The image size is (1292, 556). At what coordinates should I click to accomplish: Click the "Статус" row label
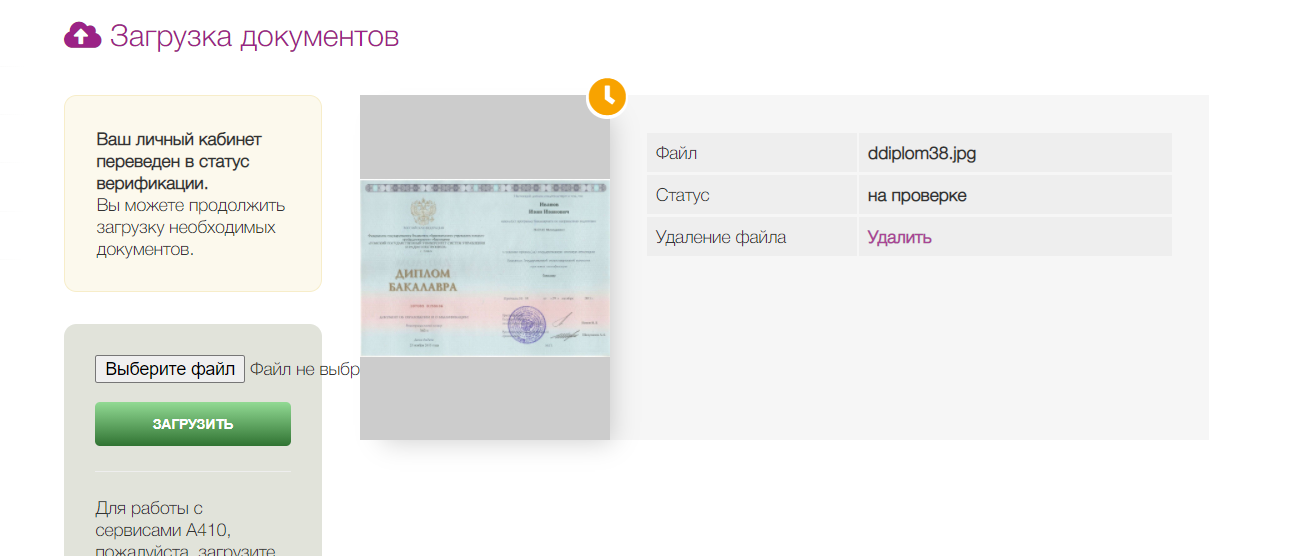coord(682,195)
